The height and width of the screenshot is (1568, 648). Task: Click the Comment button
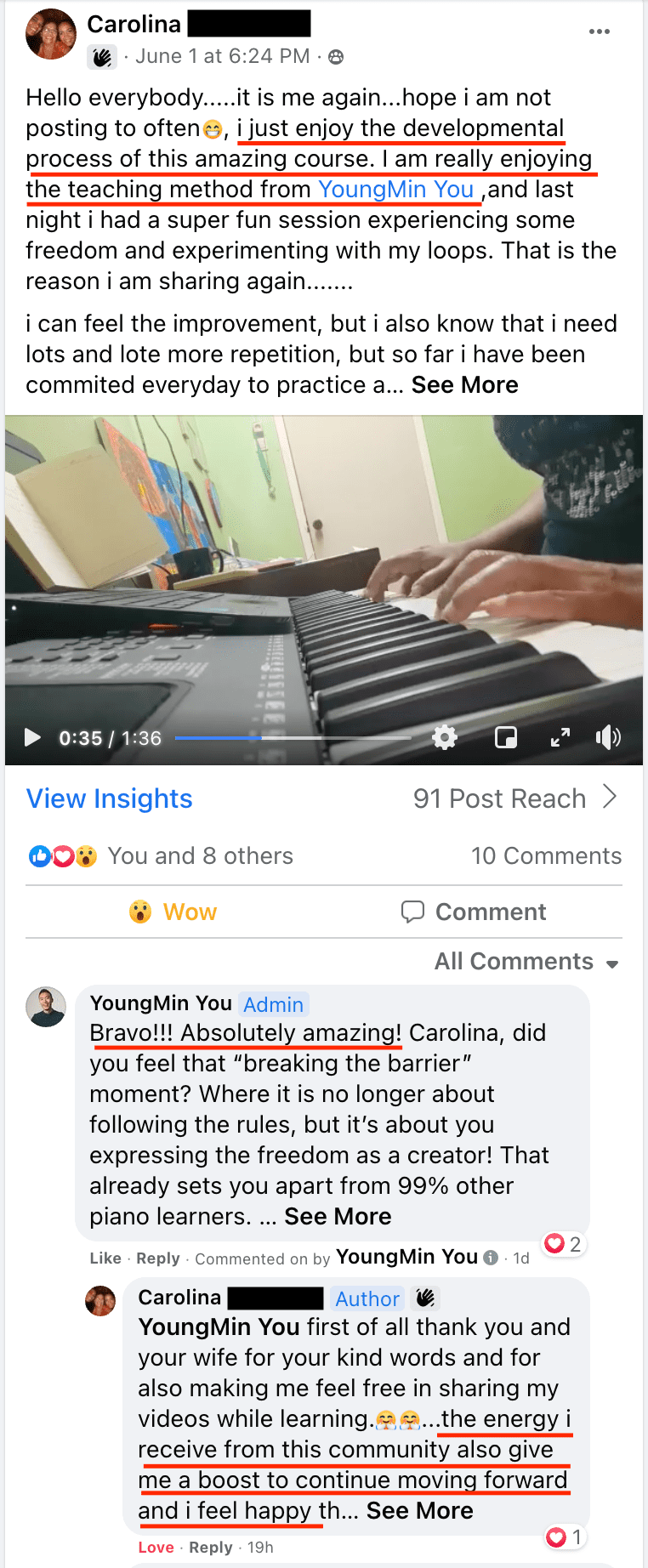click(x=474, y=912)
